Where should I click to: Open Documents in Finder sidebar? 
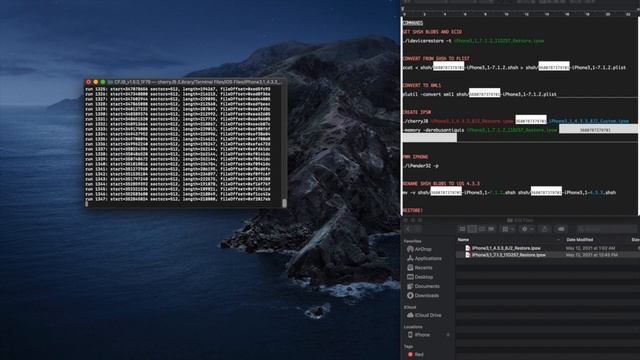click(423, 287)
